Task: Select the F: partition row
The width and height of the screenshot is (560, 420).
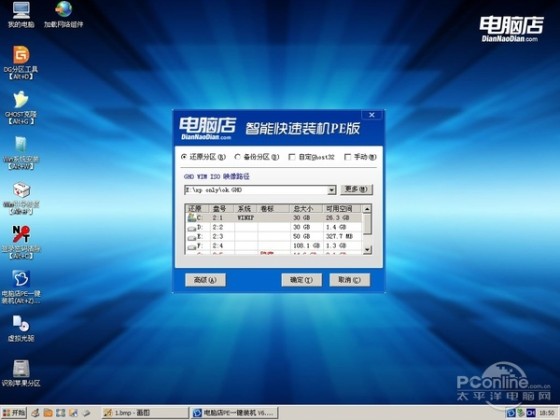Action: [274, 246]
